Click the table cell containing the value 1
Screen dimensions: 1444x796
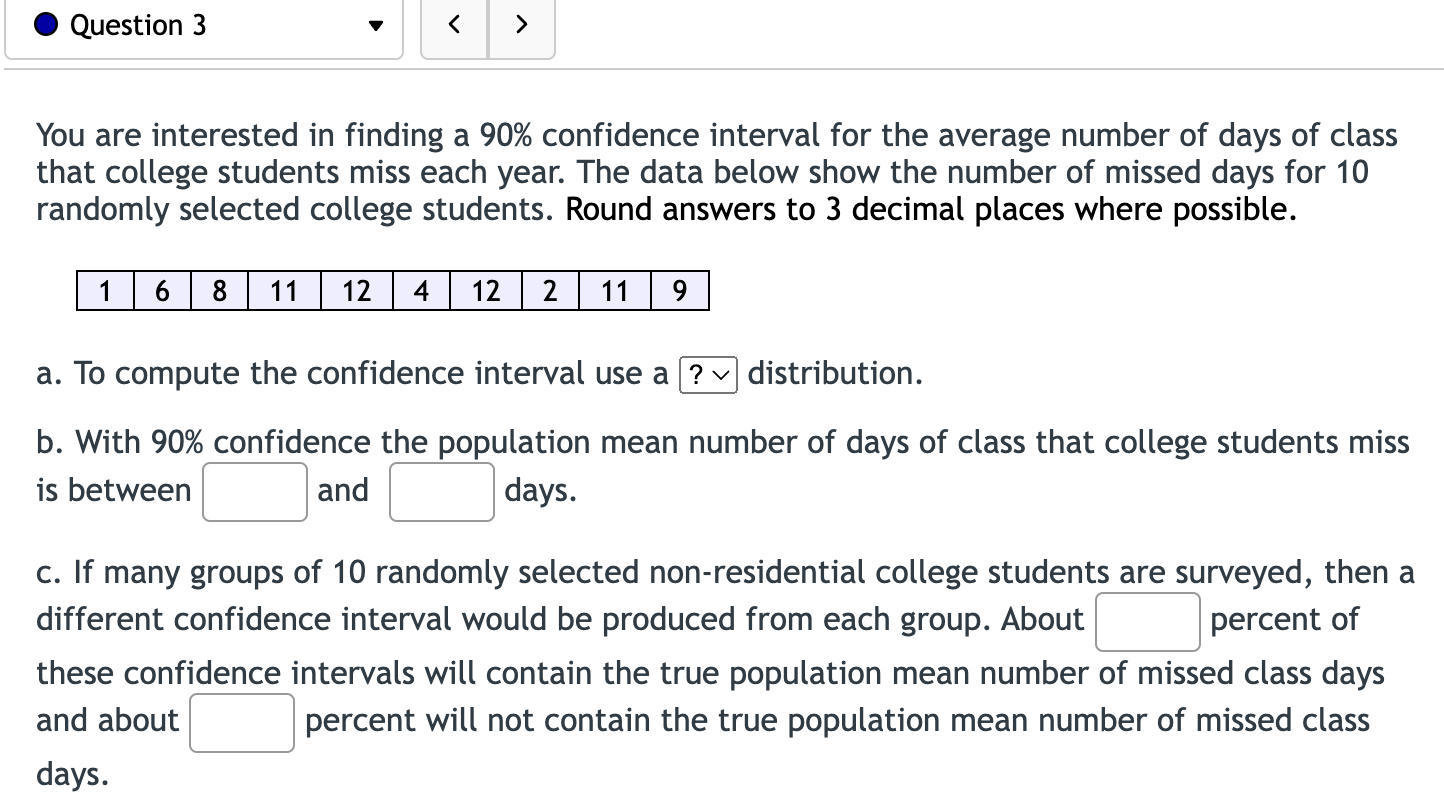(x=104, y=291)
